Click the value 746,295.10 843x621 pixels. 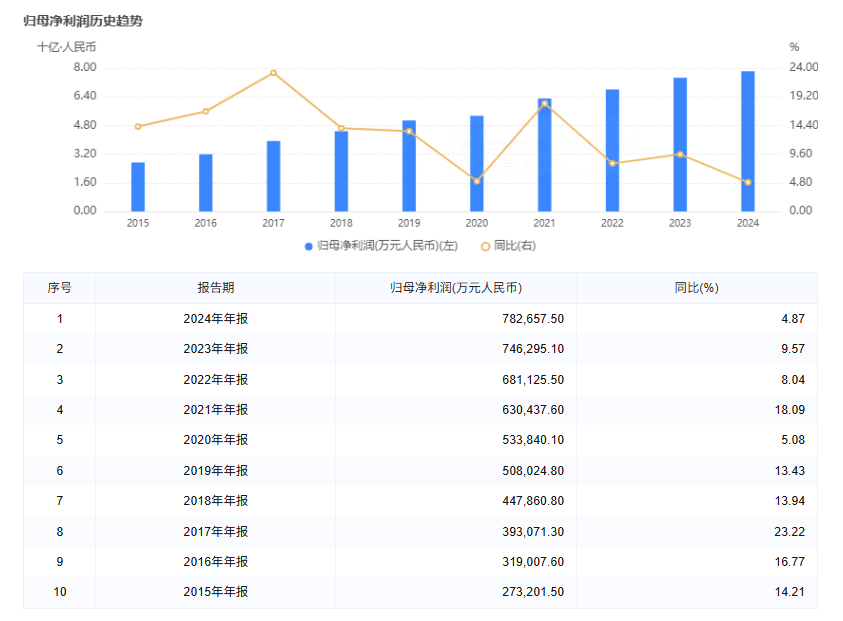tap(533, 349)
